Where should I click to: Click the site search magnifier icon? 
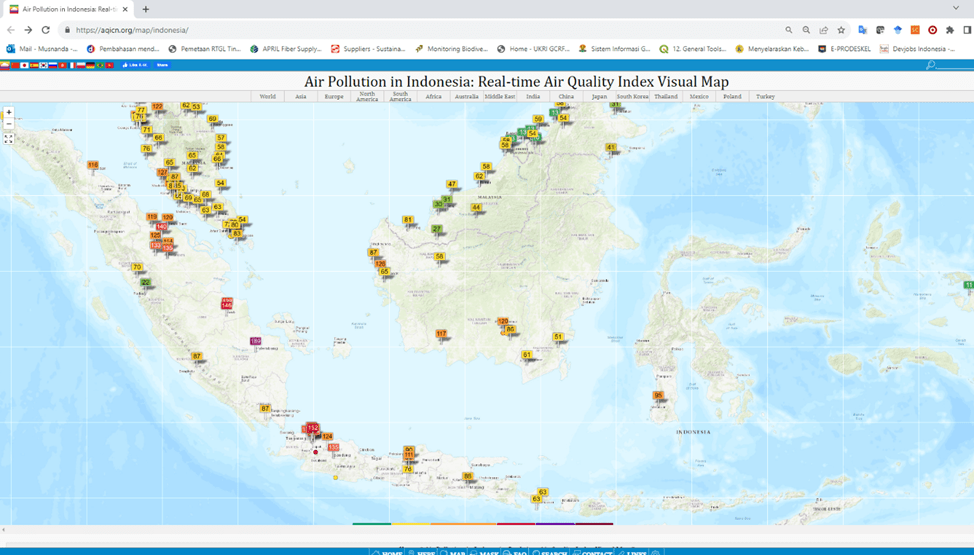(931, 65)
